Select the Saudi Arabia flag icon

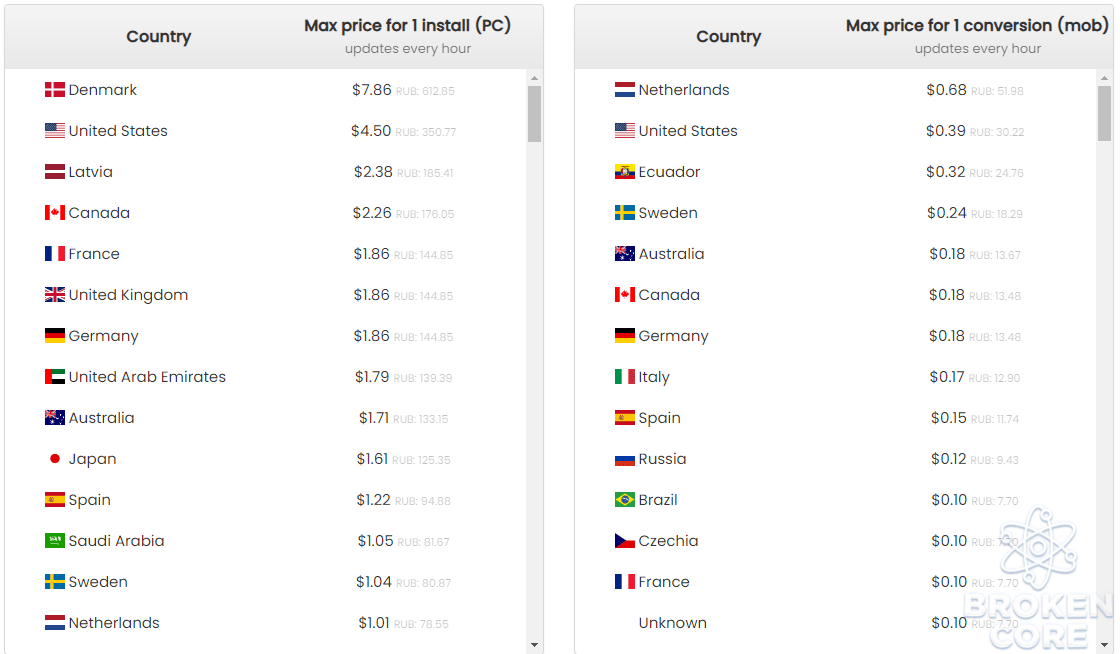(54, 541)
